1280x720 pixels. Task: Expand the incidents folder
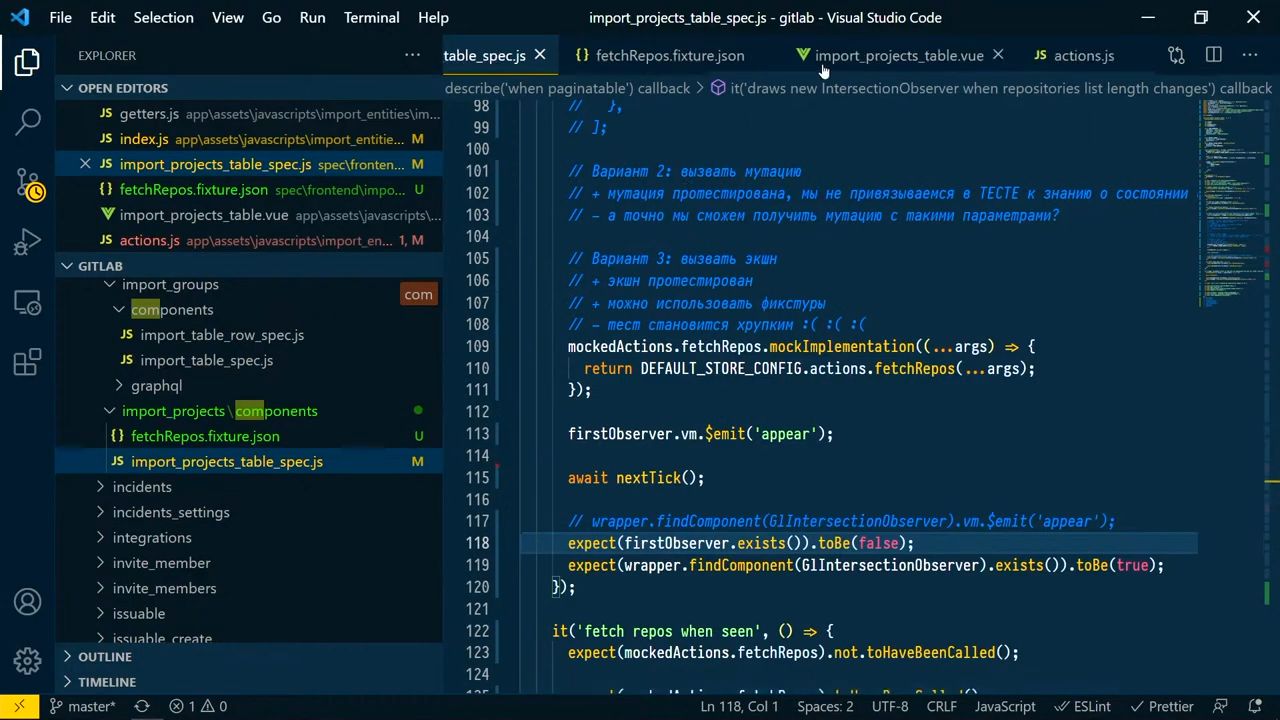coord(142,487)
